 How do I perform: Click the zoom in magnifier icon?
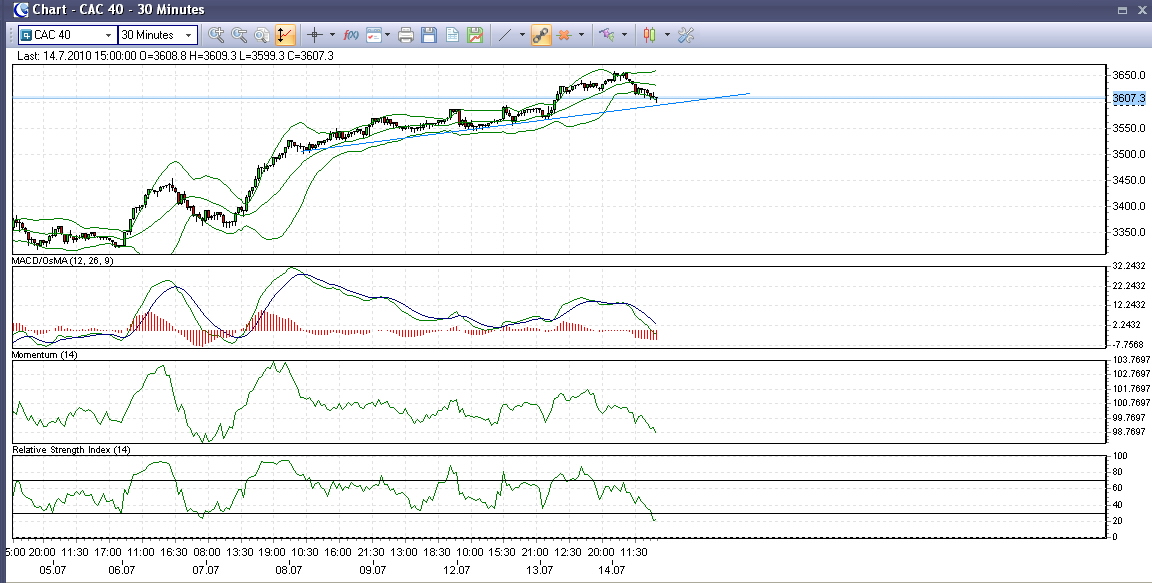coord(215,35)
